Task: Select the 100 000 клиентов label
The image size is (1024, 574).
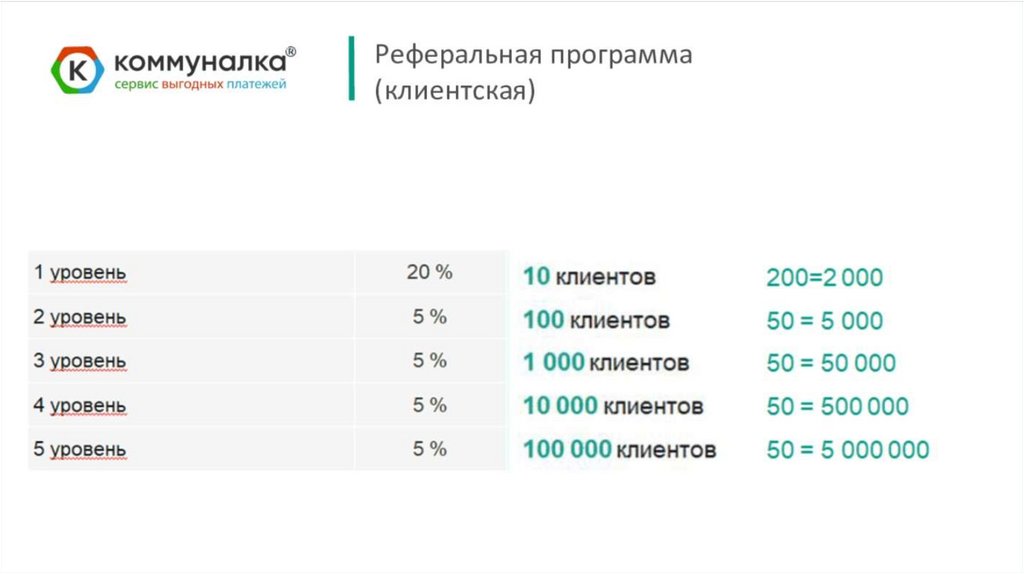Action: point(619,449)
